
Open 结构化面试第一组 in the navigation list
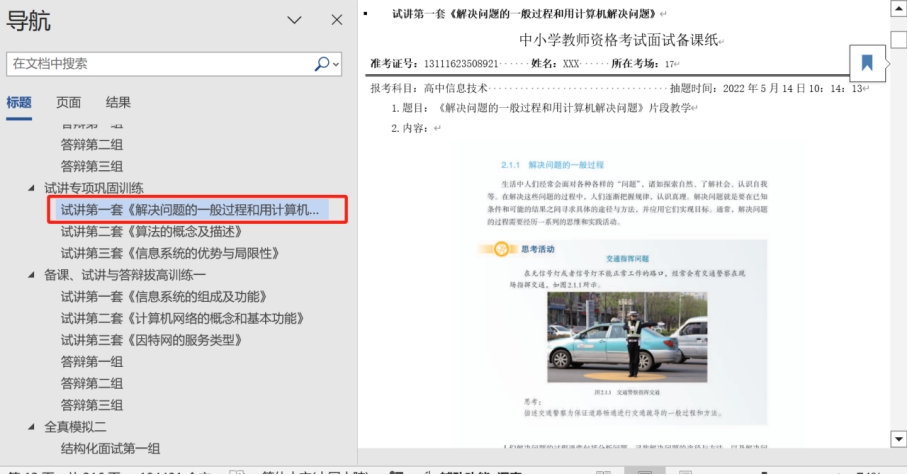coord(110,448)
